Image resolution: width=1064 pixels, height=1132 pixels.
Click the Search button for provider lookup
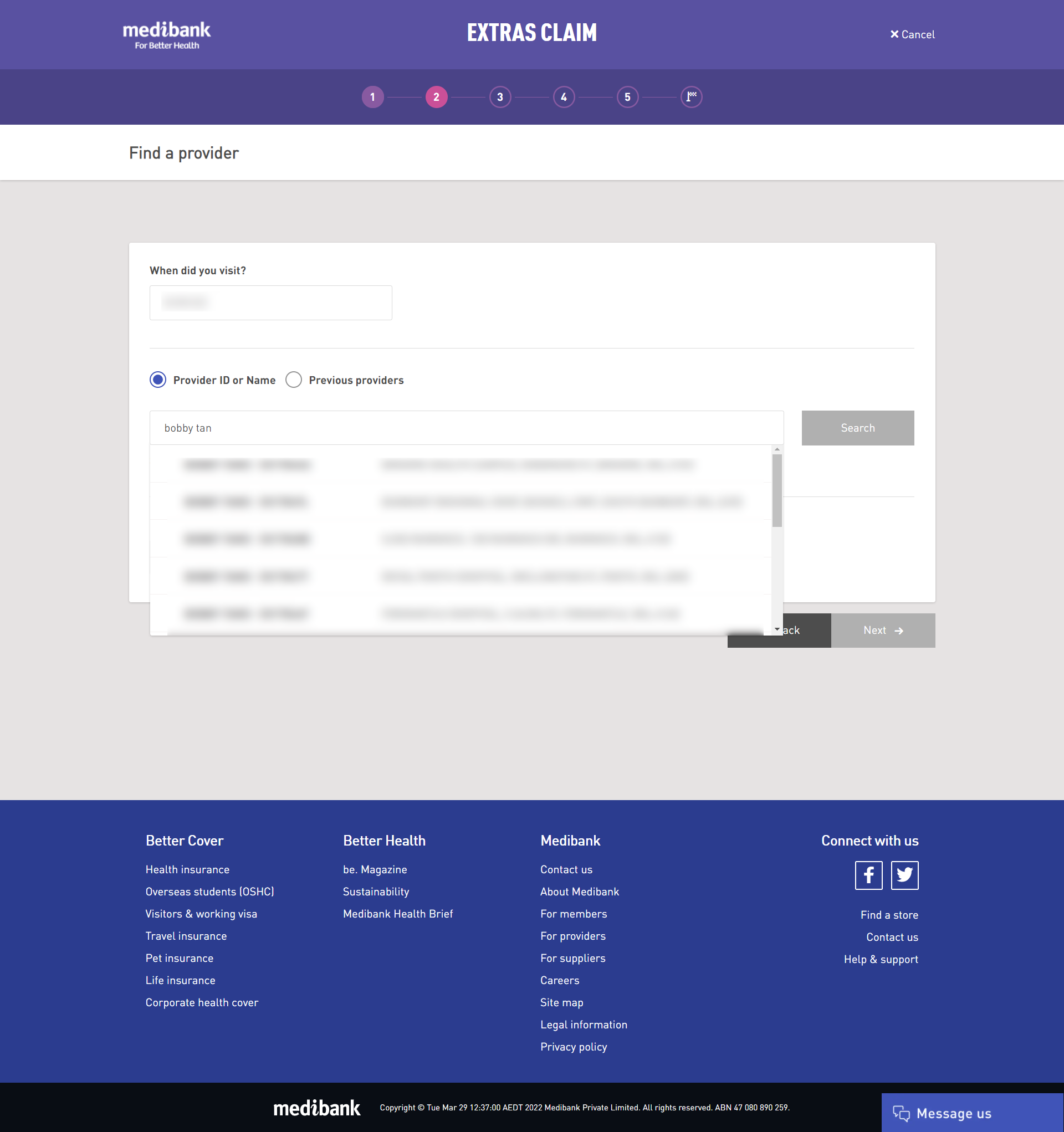[x=858, y=427]
